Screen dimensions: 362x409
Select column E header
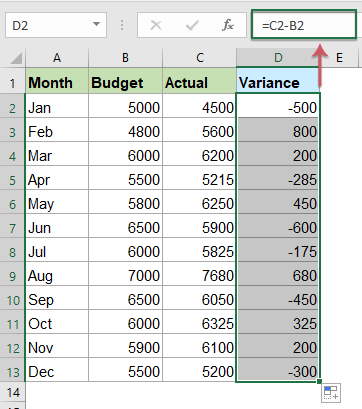click(x=339, y=58)
